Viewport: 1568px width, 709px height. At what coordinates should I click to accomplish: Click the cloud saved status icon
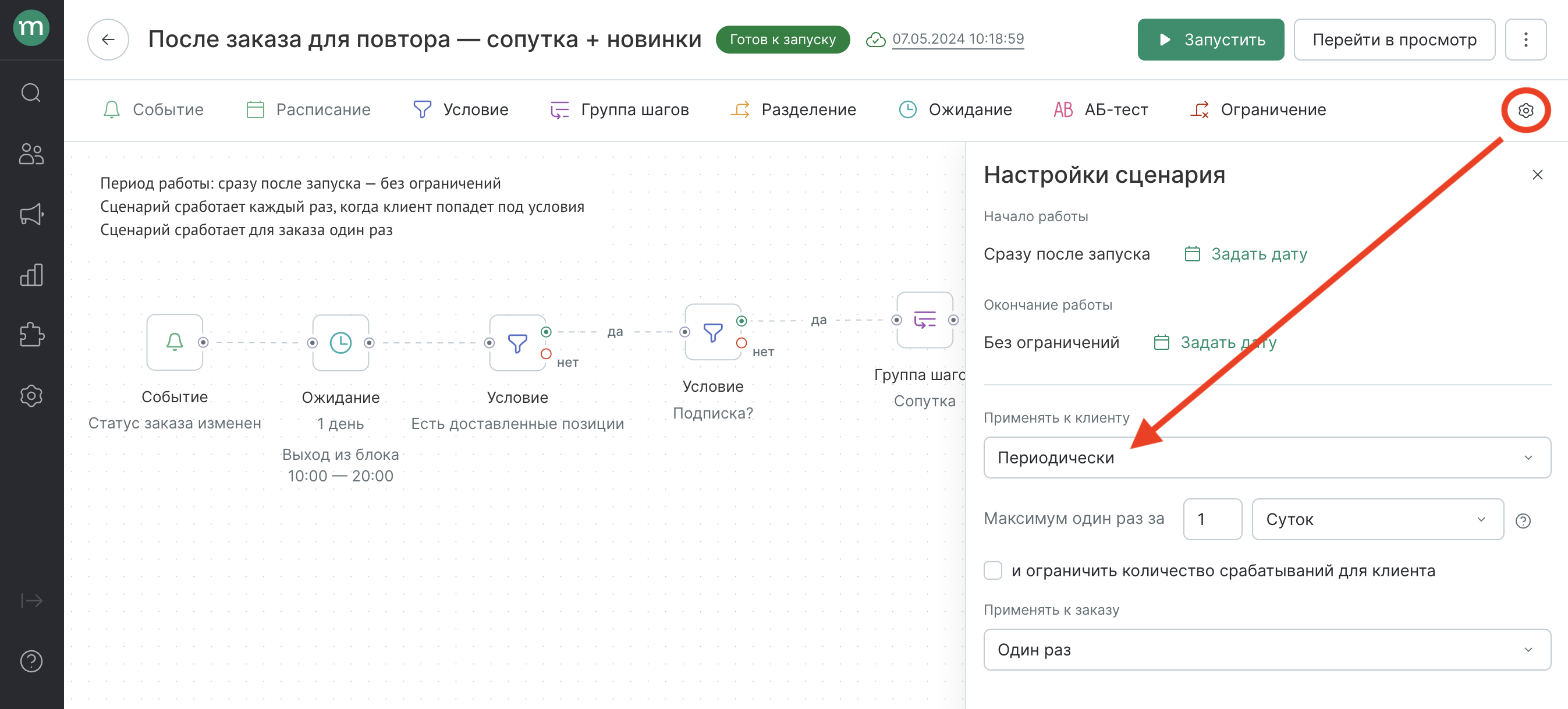(875, 40)
